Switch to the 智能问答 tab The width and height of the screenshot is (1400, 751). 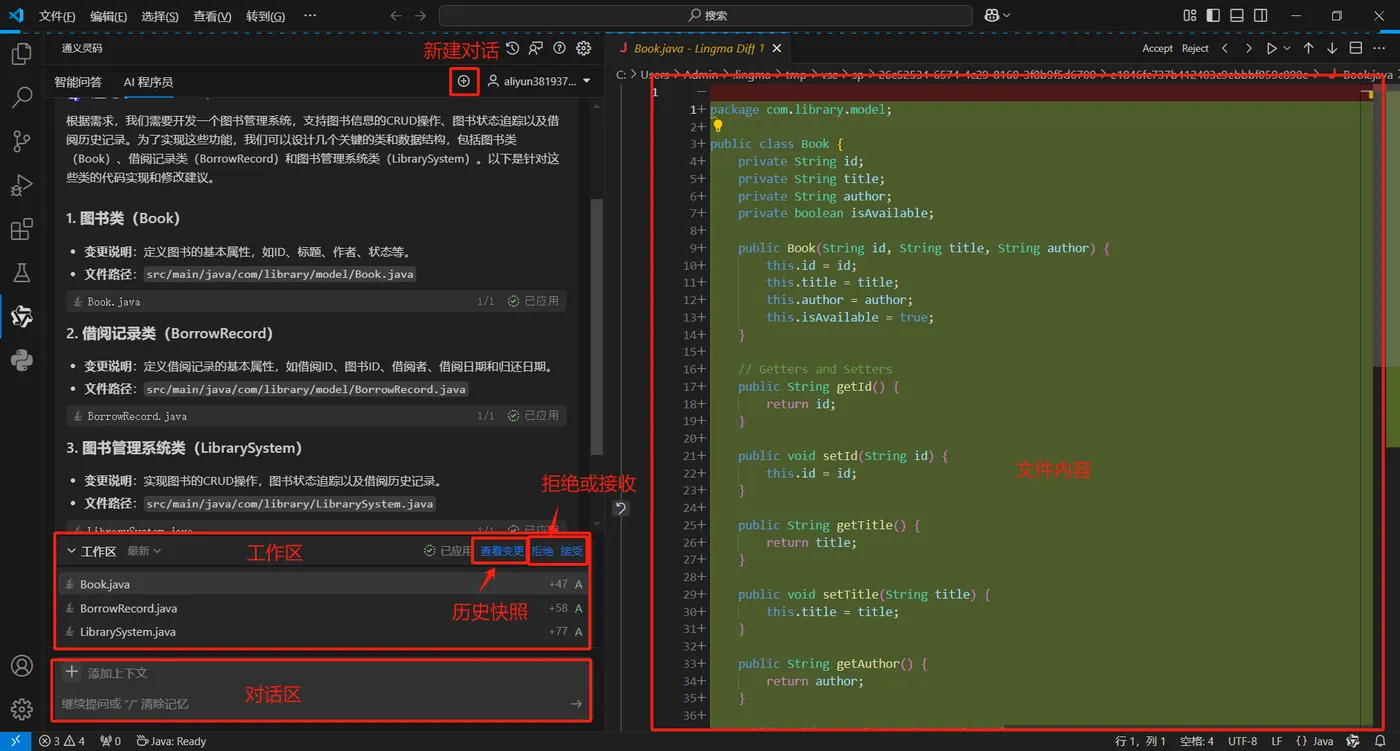[78, 82]
